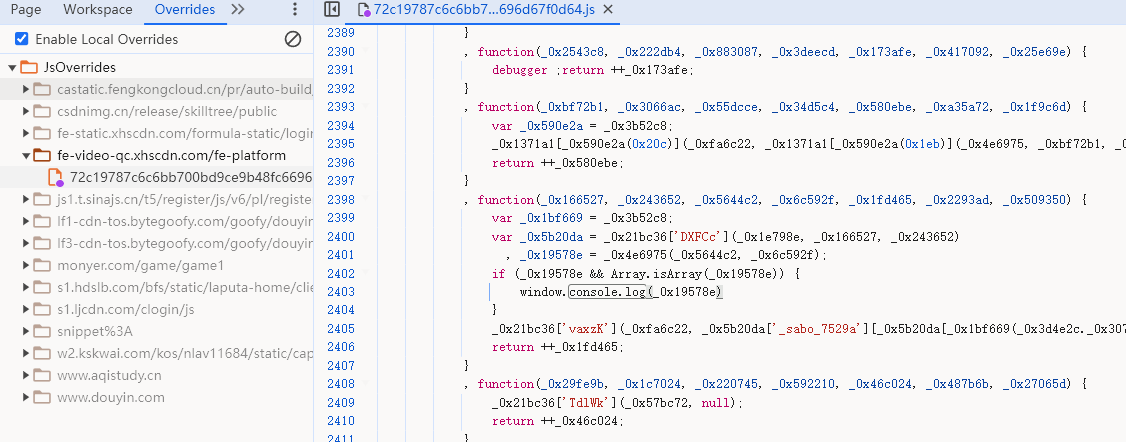Screen dimensions: 1126x442
Task: Toggle the navigator sidebar panel icon
Action: (332, 9)
